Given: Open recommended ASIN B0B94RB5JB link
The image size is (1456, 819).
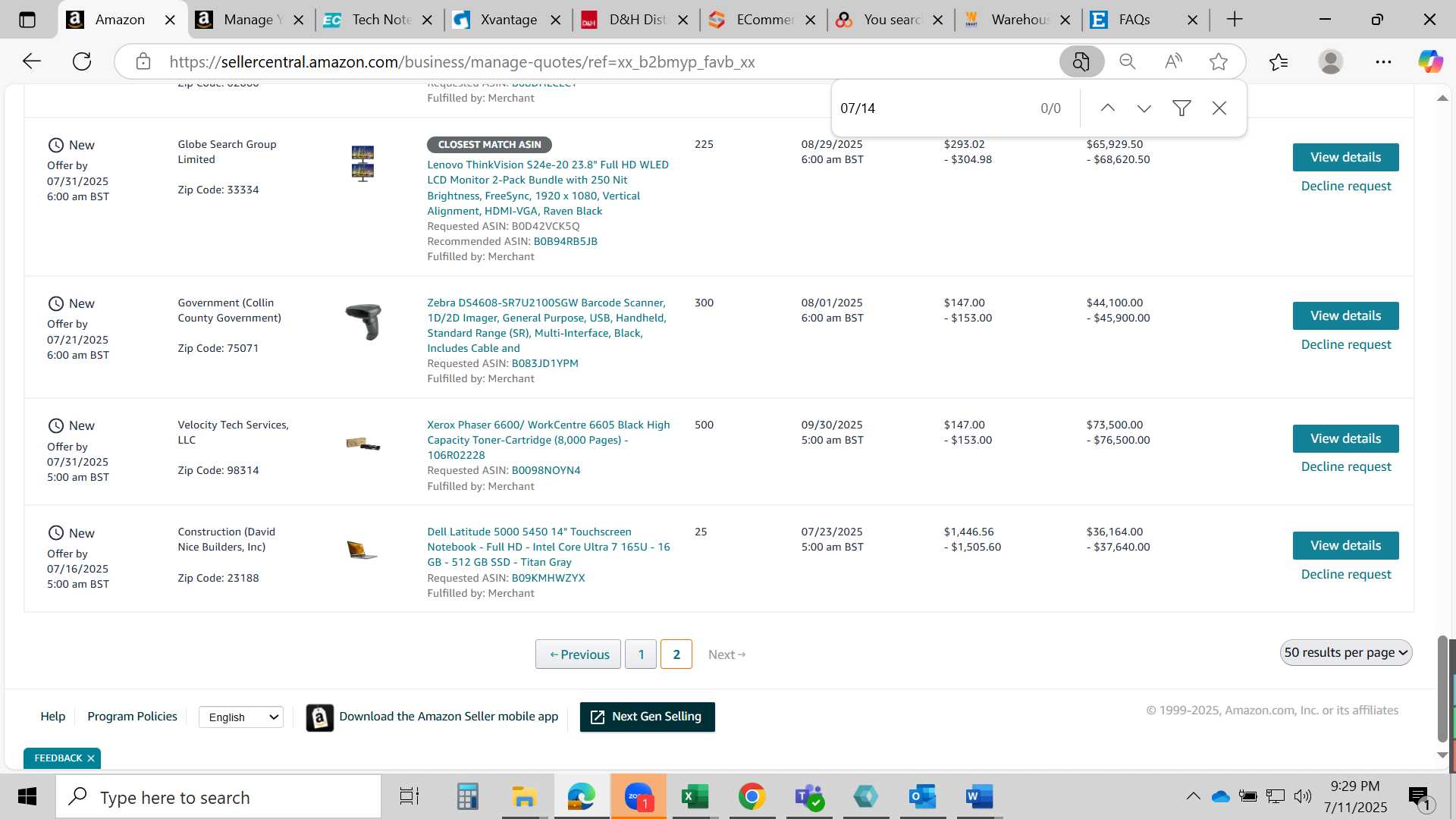Looking at the screenshot, I should (x=565, y=242).
